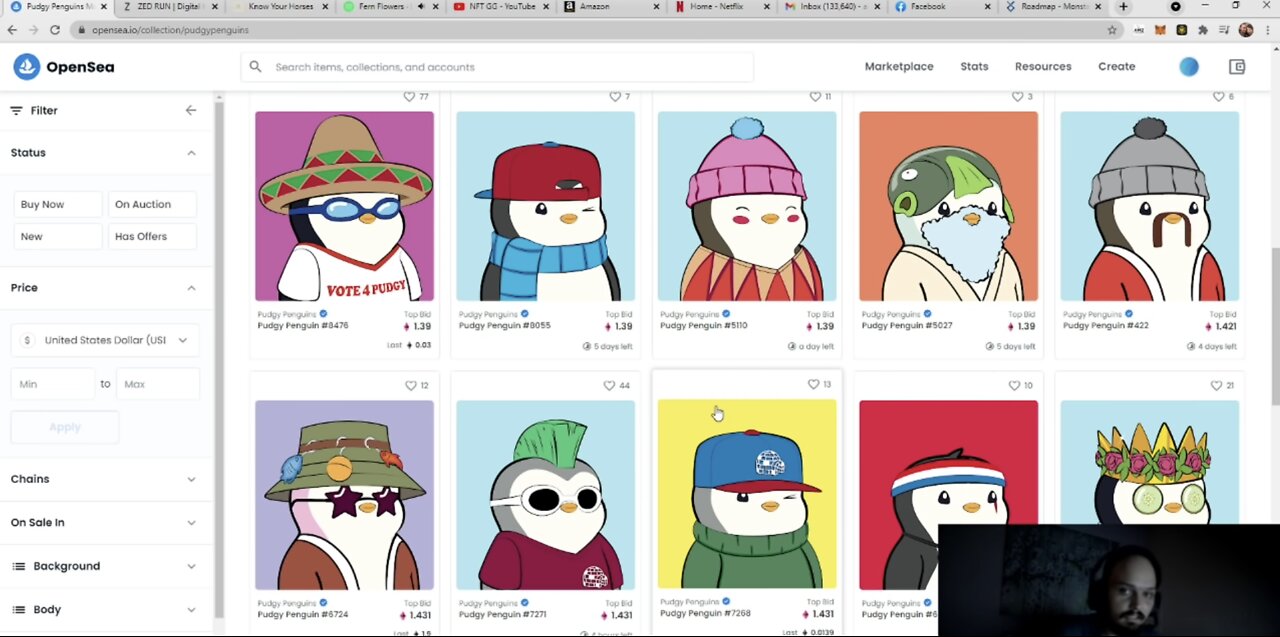
Task: Click the search magnifier icon
Action: pyautogui.click(x=255, y=67)
